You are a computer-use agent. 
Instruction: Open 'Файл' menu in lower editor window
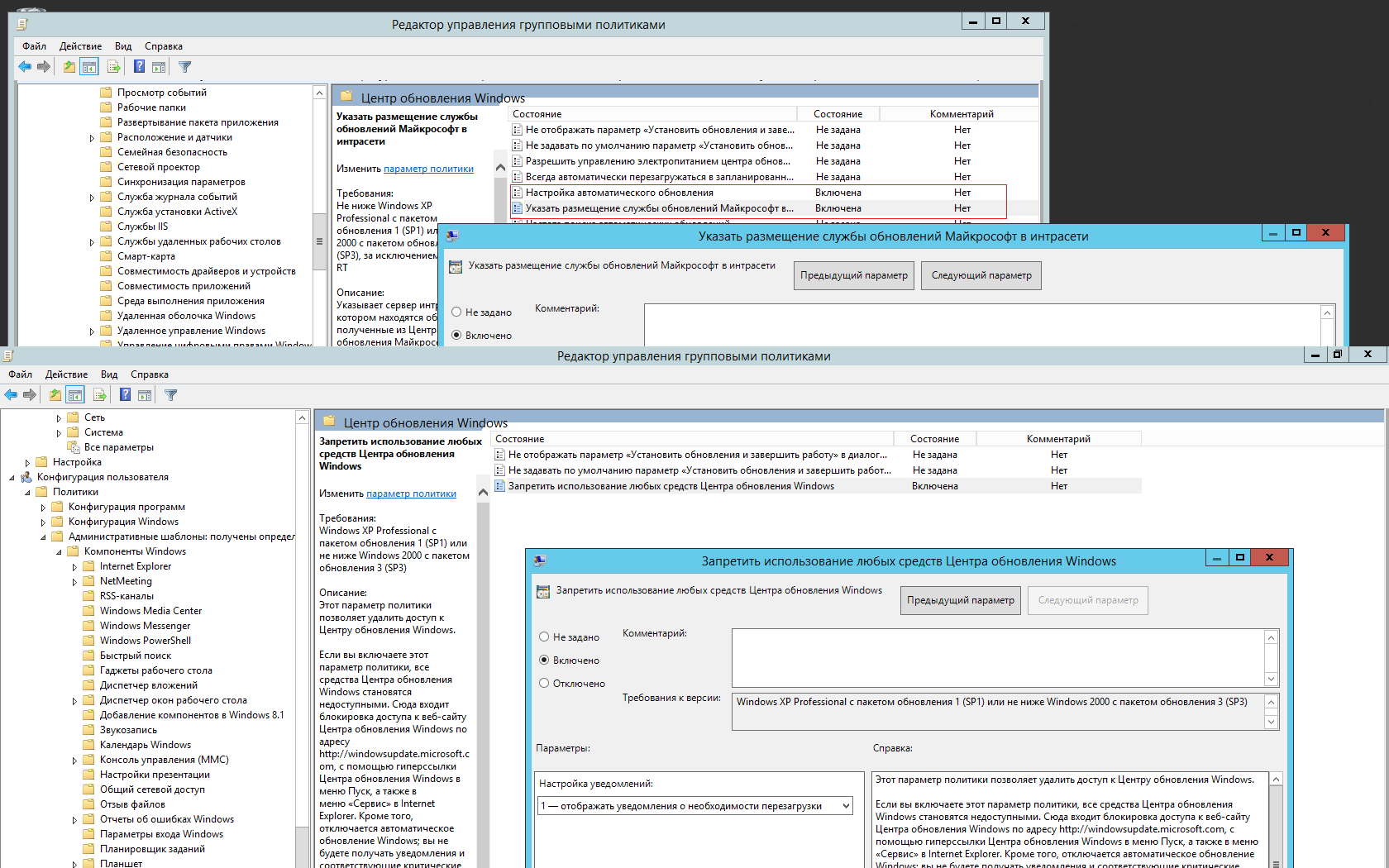[x=21, y=374]
